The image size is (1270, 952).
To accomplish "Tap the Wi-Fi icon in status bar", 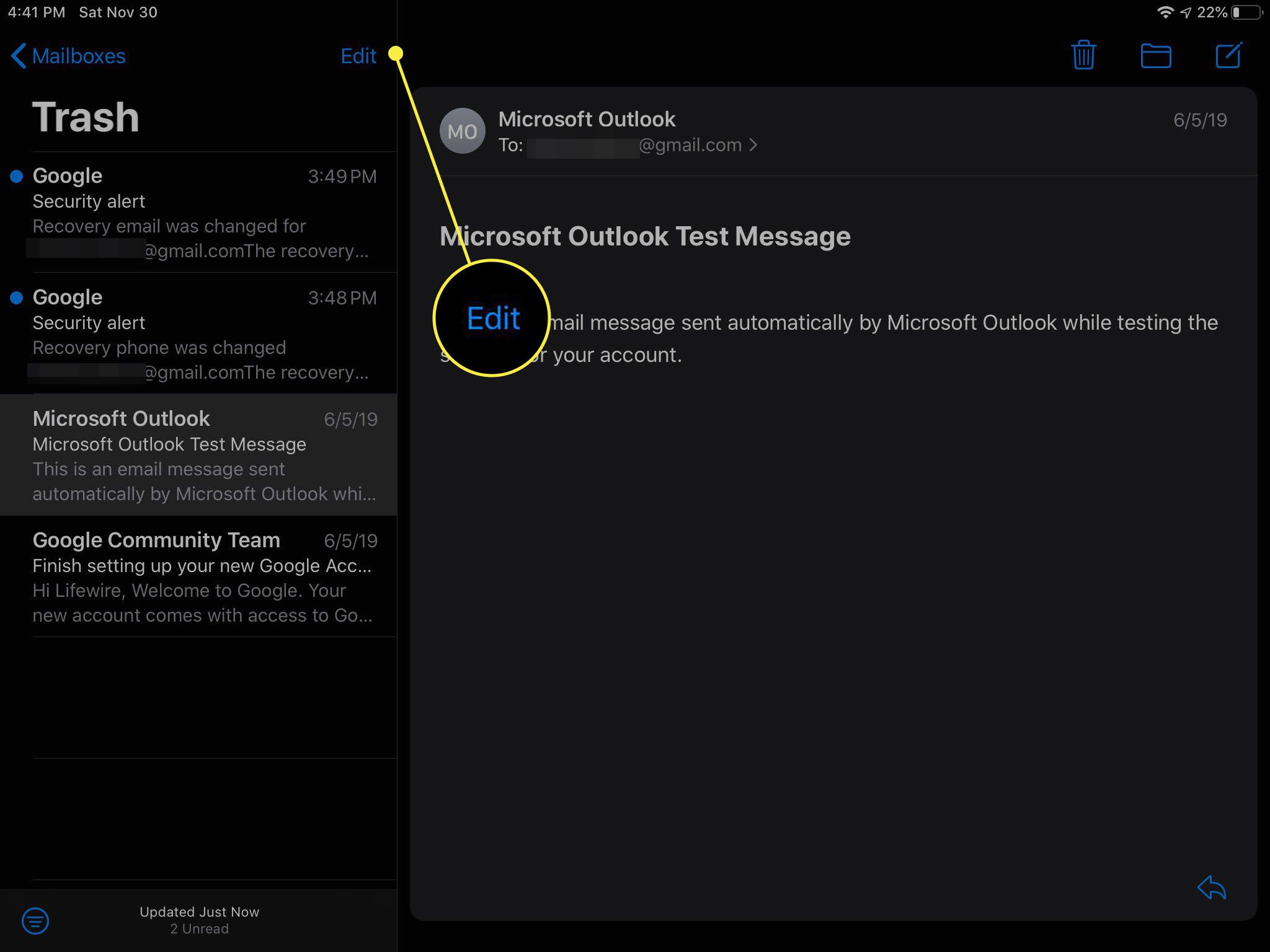I will click(x=1165, y=12).
